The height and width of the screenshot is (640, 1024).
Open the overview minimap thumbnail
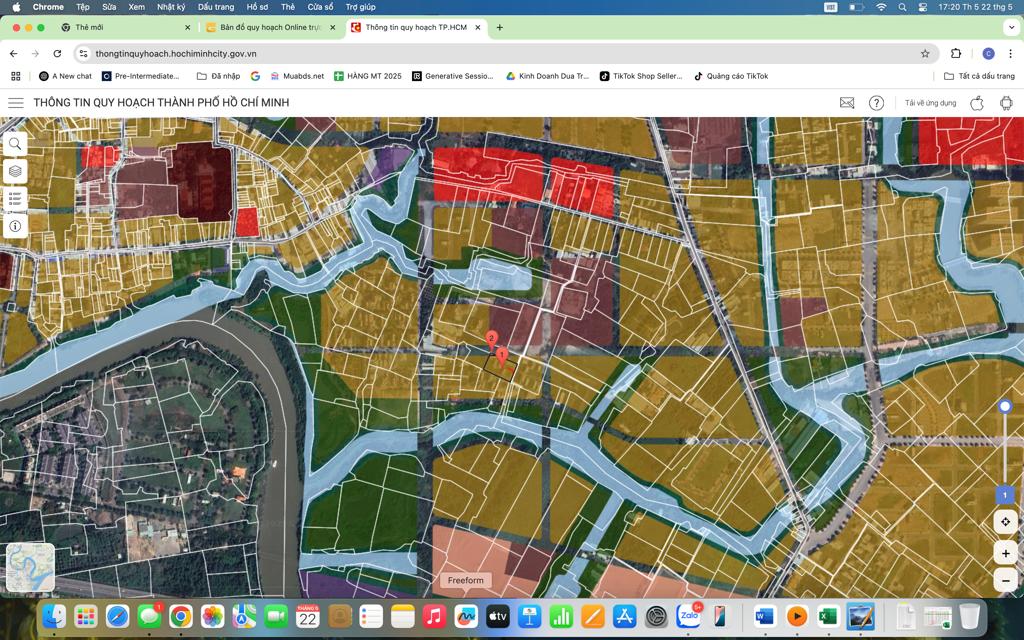click(x=31, y=567)
